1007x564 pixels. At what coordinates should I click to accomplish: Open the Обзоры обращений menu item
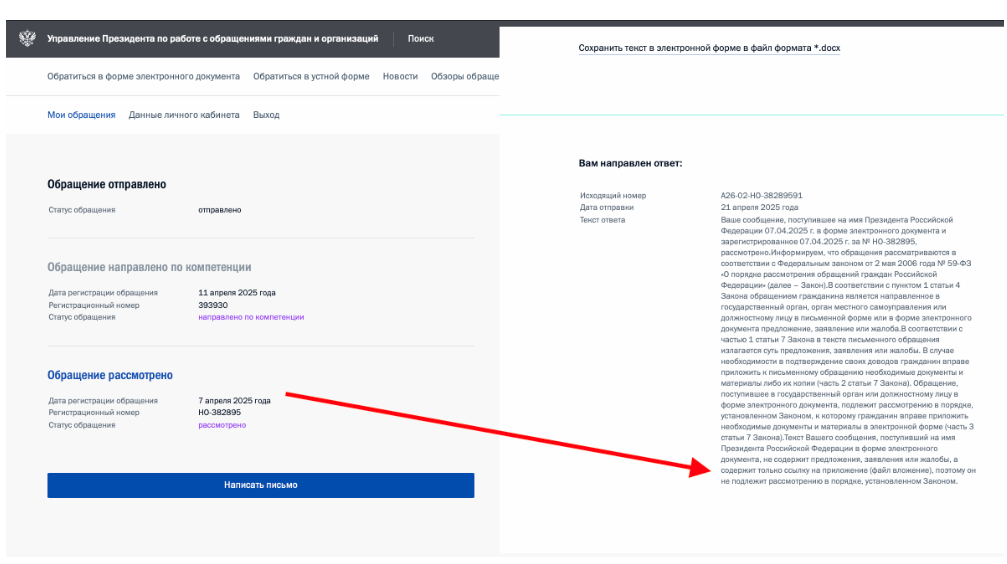click(x=465, y=76)
